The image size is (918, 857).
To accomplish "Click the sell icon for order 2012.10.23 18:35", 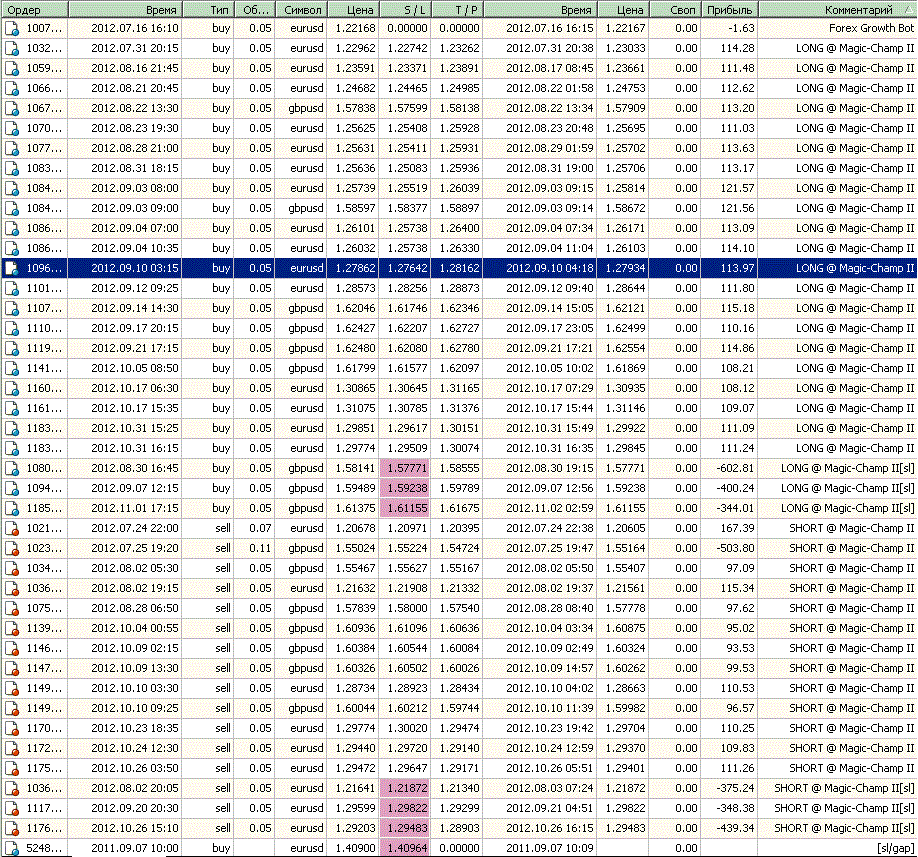I will click(12, 728).
